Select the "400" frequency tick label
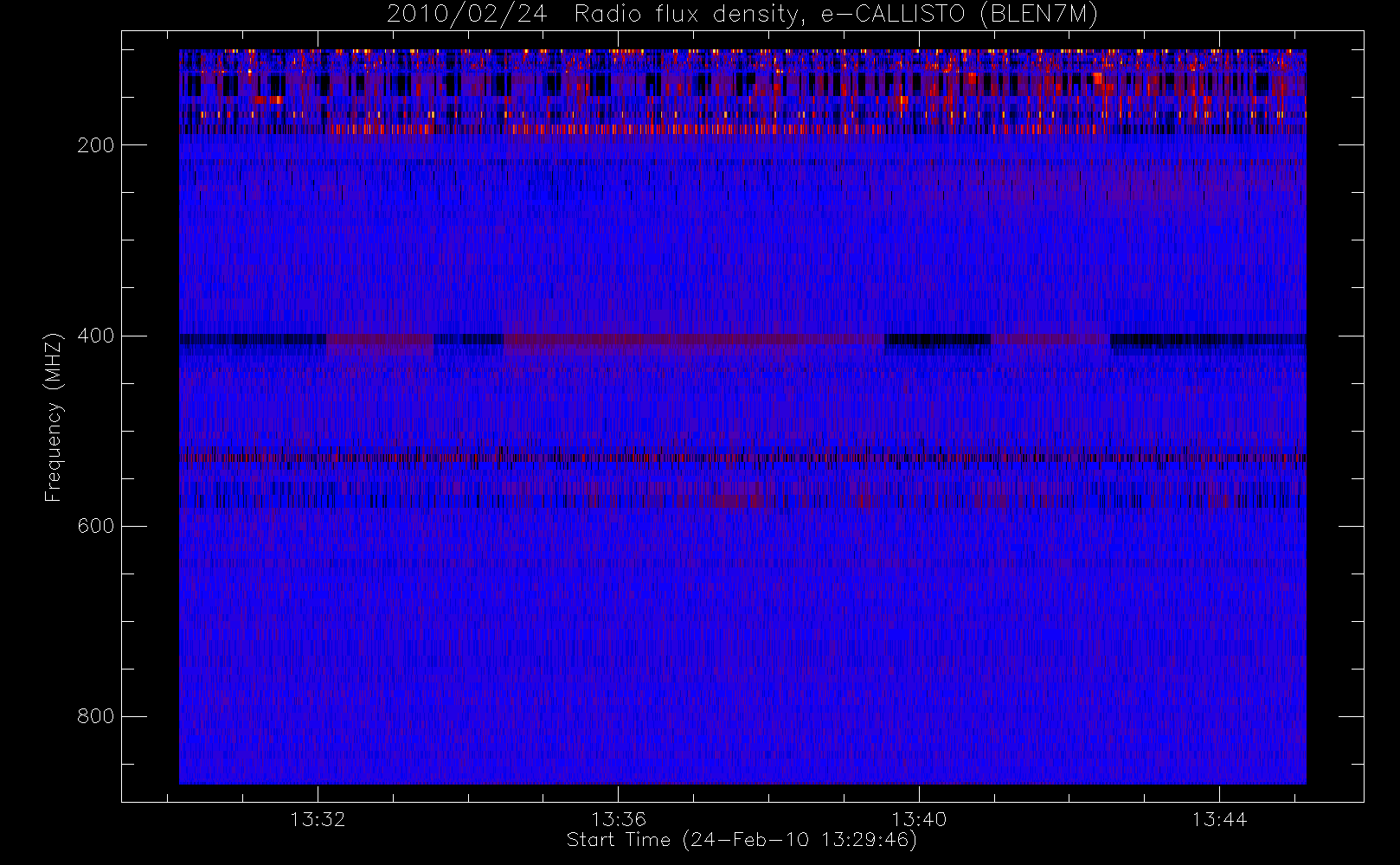This screenshot has width=1400, height=865. (95, 336)
